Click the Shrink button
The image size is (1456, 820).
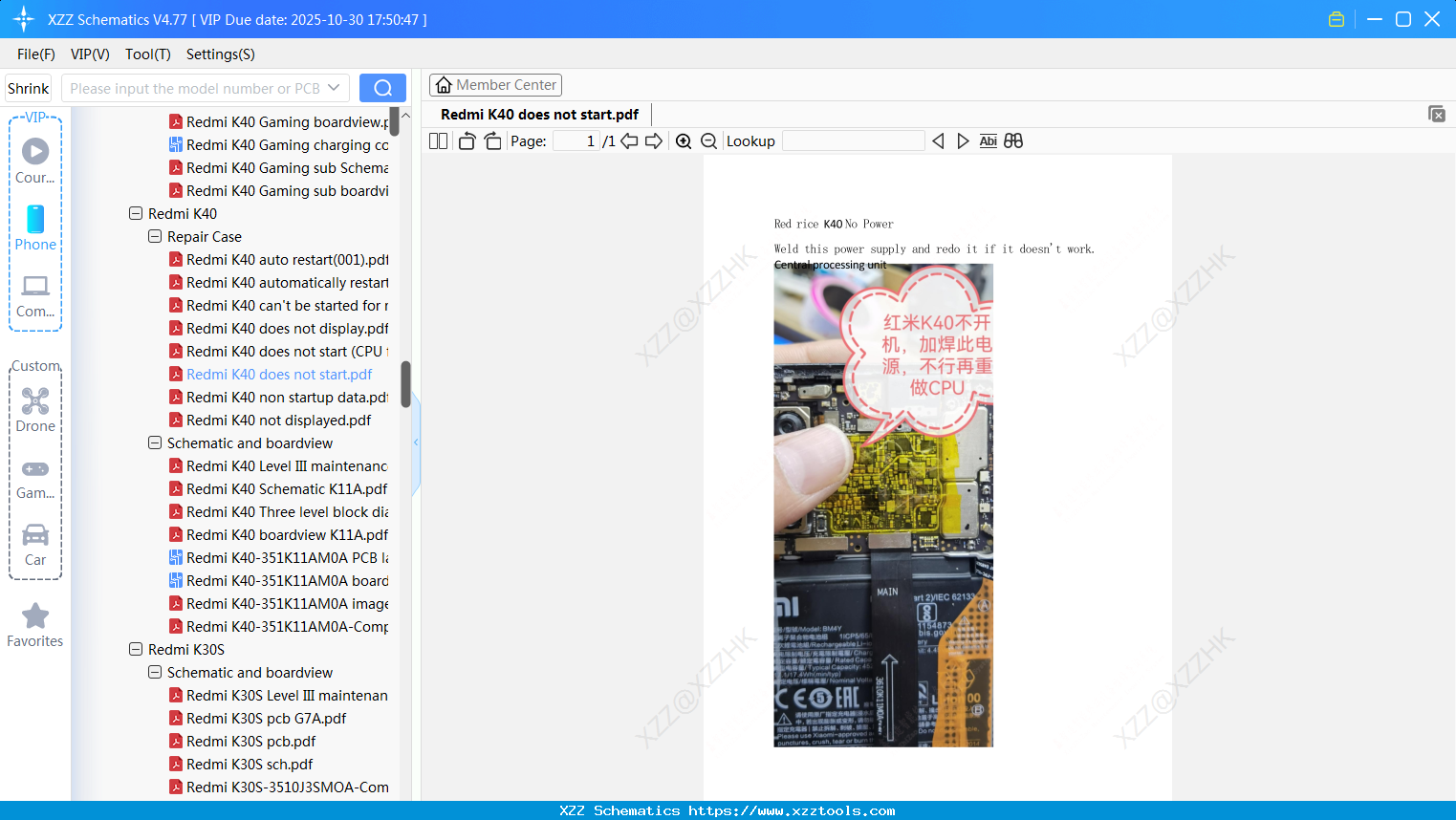click(28, 88)
